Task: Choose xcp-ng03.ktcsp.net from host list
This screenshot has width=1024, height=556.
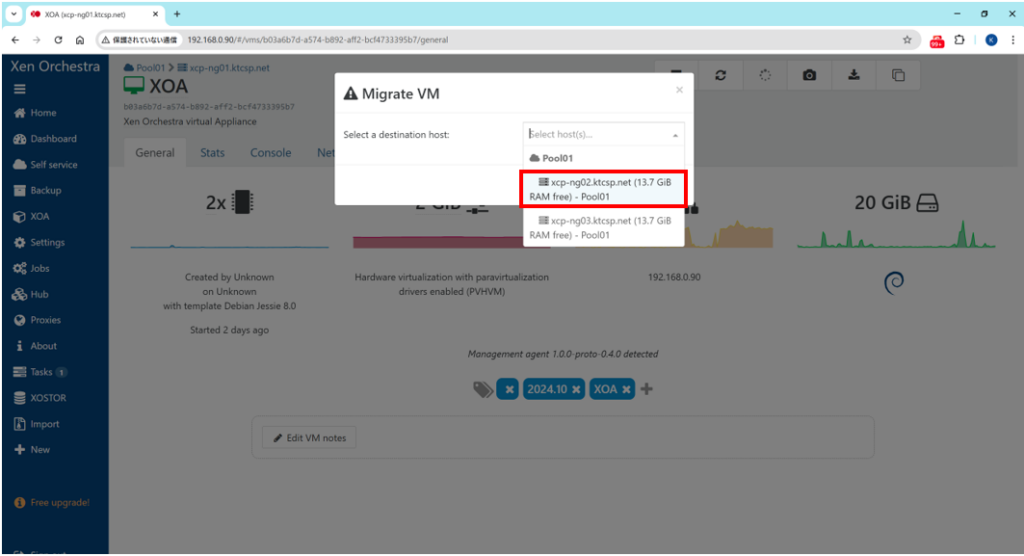Action: click(604, 227)
